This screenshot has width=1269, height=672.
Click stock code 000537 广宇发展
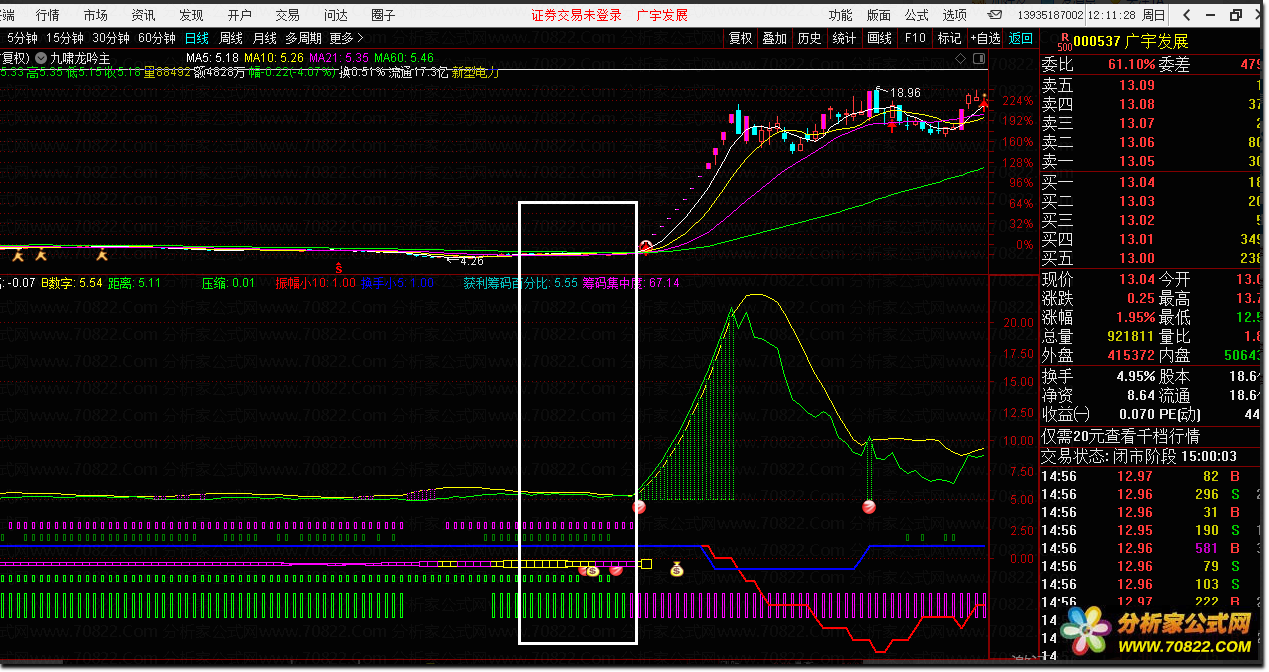click(x=1132, y=41)
